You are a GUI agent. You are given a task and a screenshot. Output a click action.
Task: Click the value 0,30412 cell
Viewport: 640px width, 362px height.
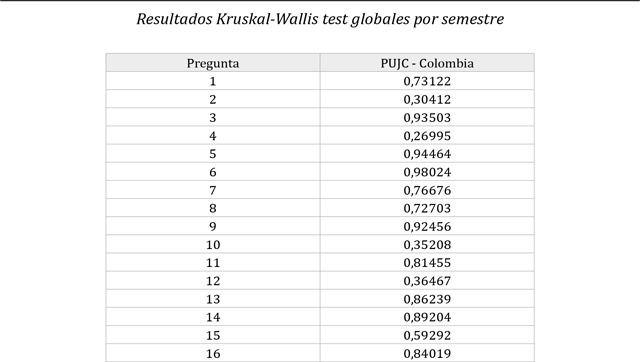coord(427,99)
